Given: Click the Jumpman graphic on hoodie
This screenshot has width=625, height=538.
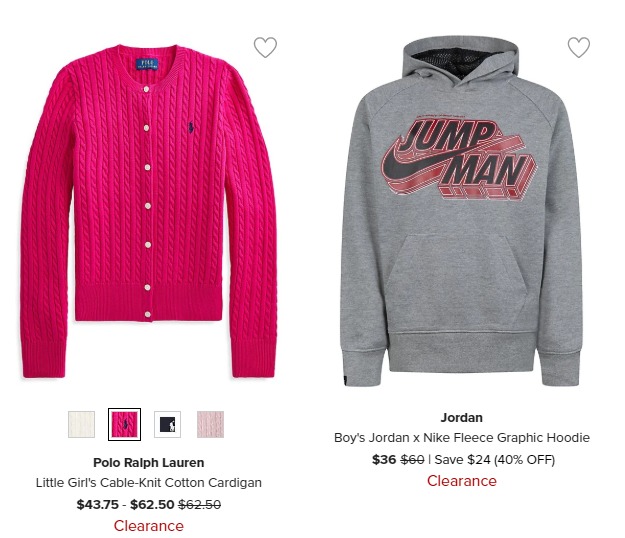Looking at the screenshot, I should [x=459, y=159].
